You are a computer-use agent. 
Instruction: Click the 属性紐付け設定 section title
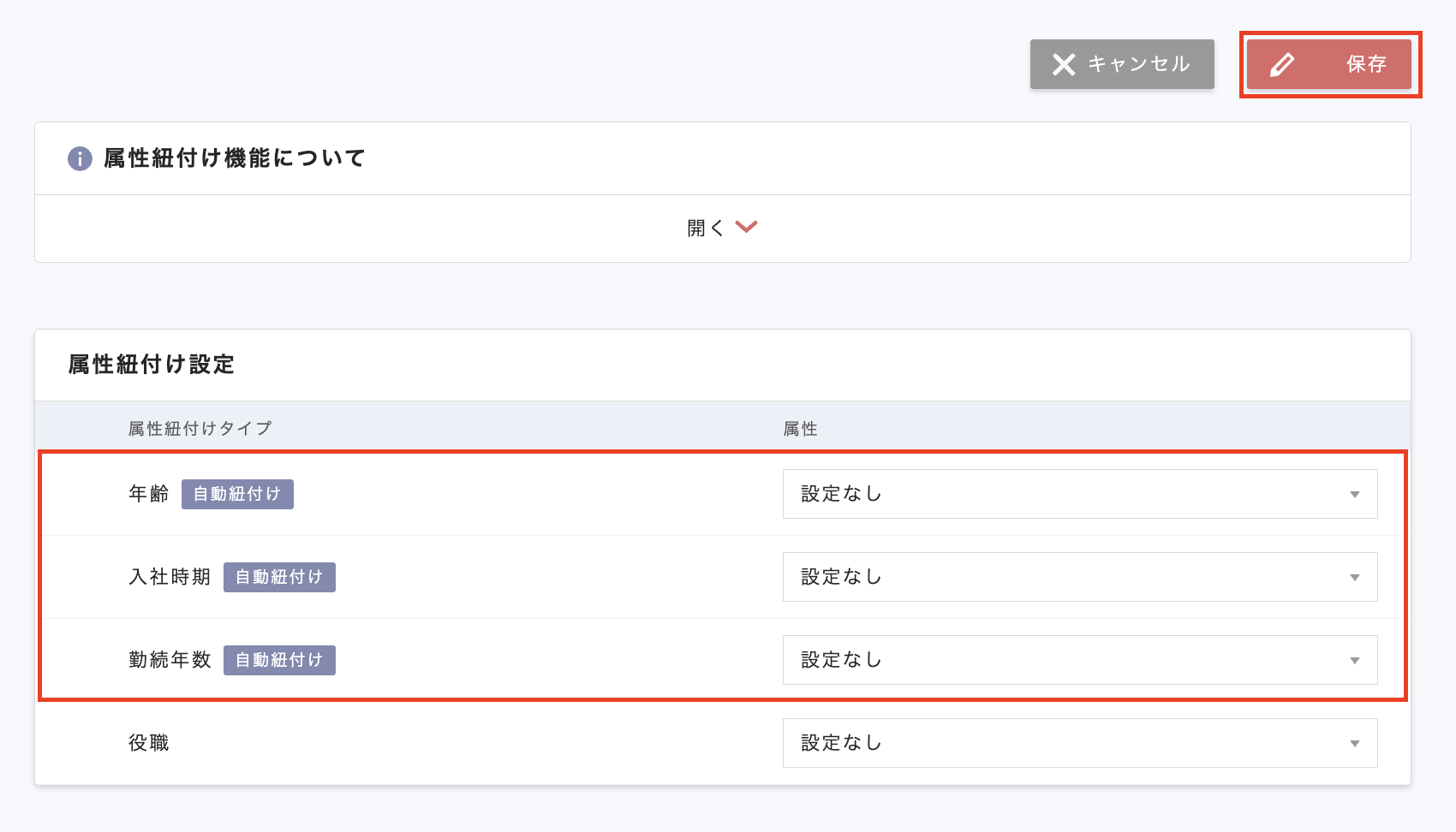coord(151,365)
